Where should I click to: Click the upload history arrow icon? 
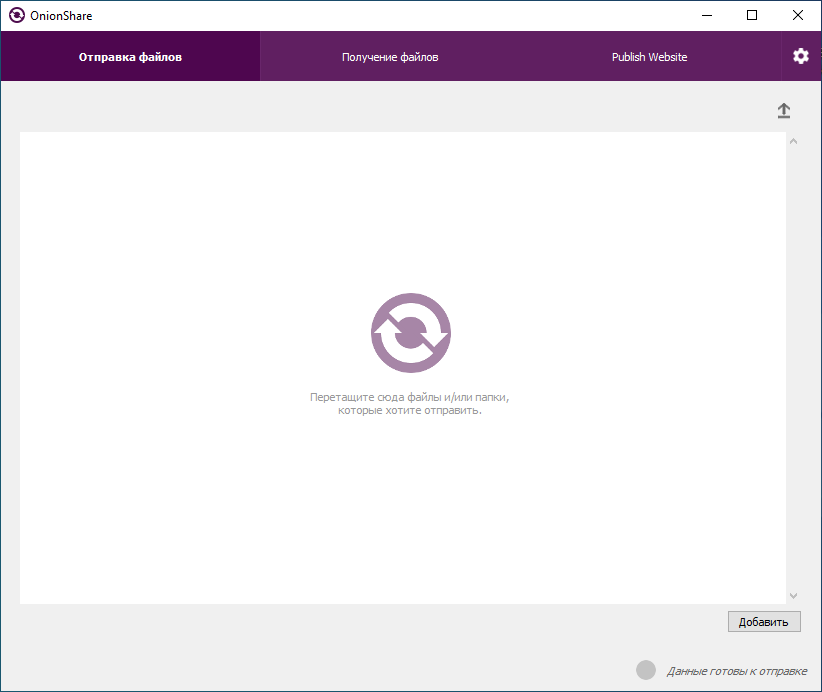pos(784,111)
